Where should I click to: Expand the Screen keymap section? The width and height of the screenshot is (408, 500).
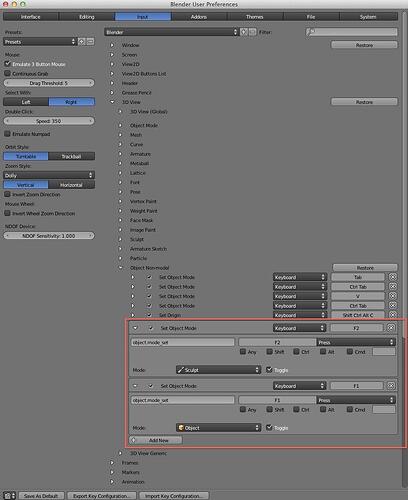[x=112, y=54]
